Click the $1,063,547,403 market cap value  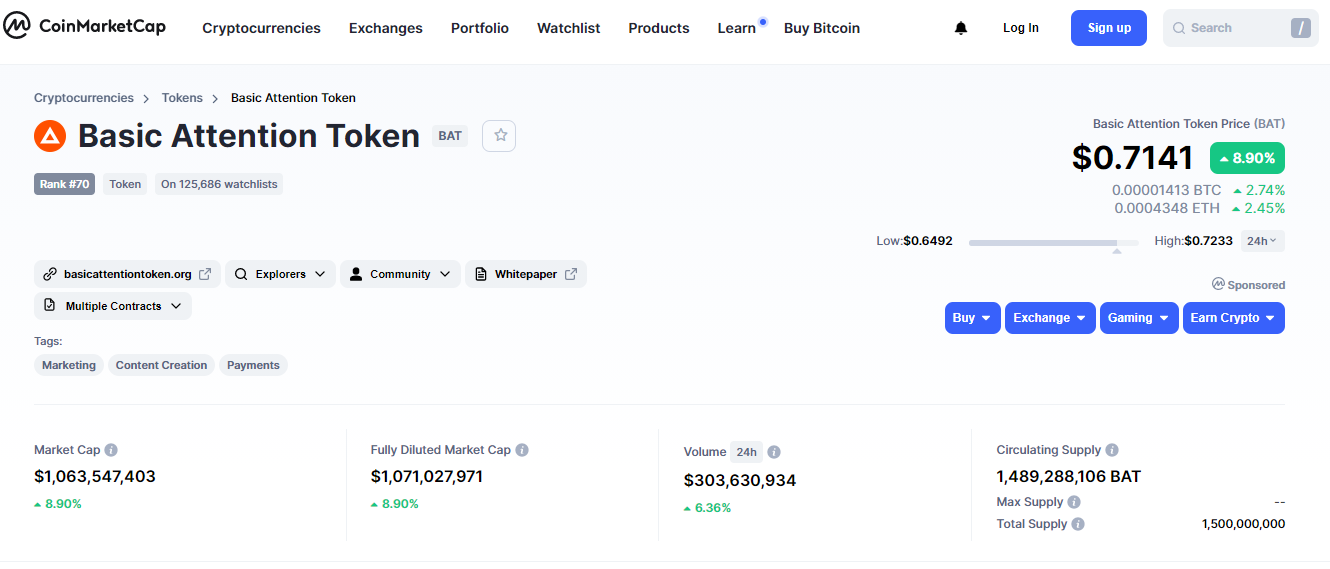tap(95, 477)
